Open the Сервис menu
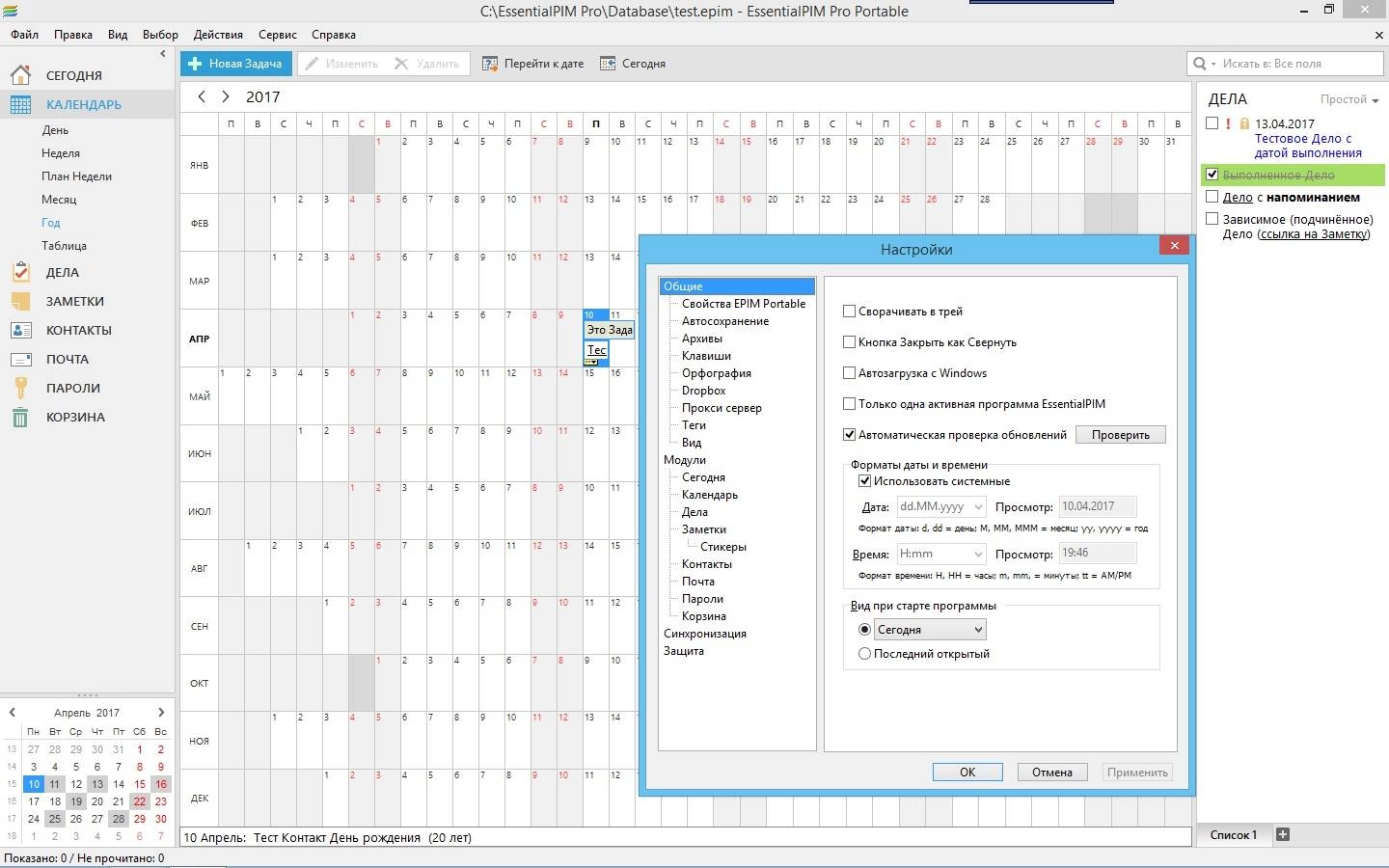Viewport: 1389px width, 868px height. 278,35
